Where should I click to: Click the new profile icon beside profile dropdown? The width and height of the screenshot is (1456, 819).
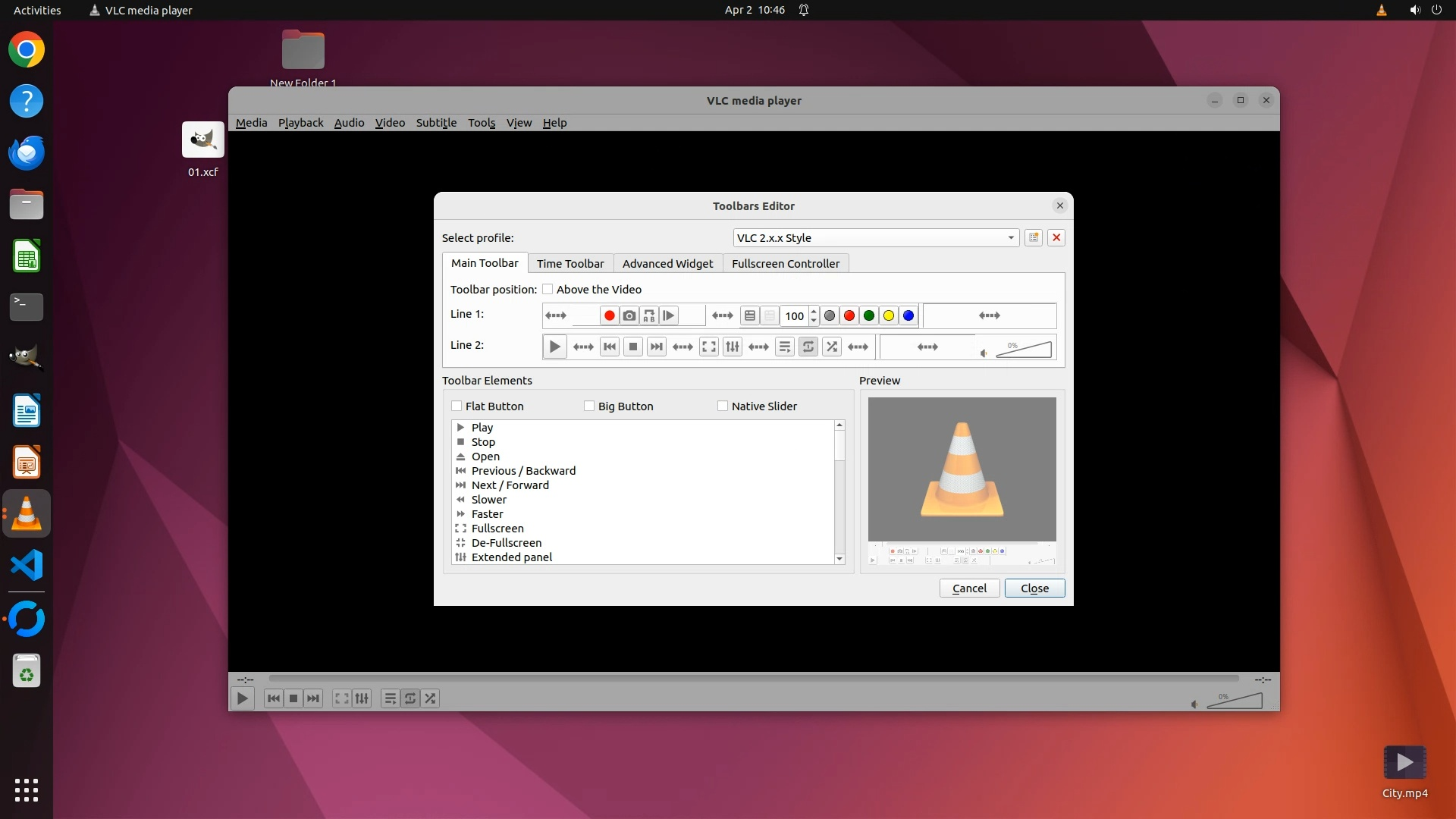coord(1033,237)
